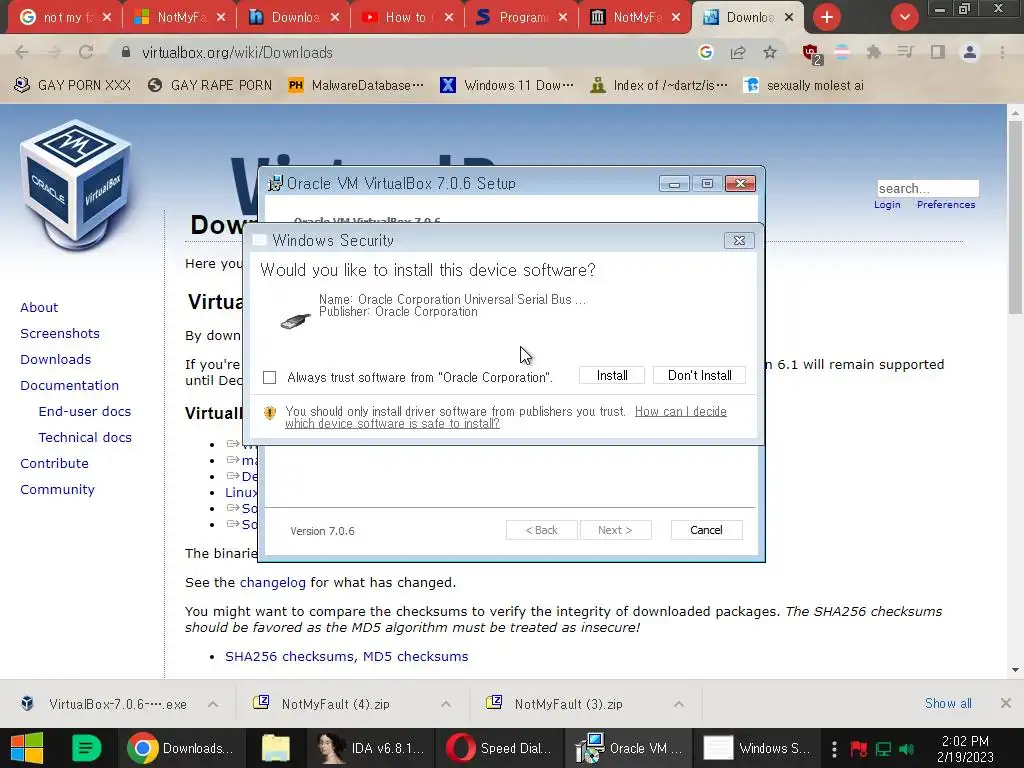
Task: Open the MalwareDatabase bookmark
Action: coord(356,86)
